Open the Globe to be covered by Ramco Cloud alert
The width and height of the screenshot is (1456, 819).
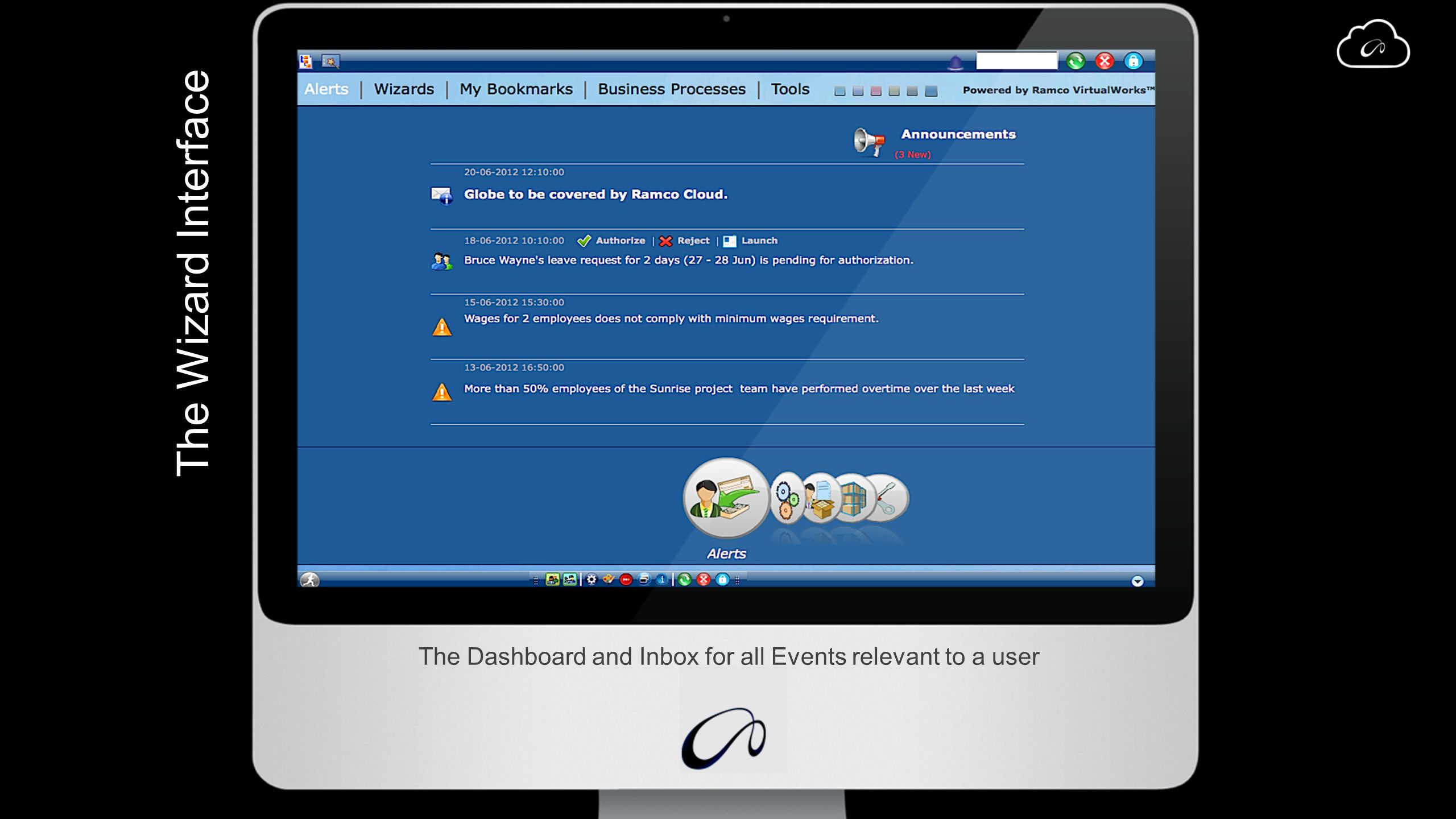click(x=595, y=195)
